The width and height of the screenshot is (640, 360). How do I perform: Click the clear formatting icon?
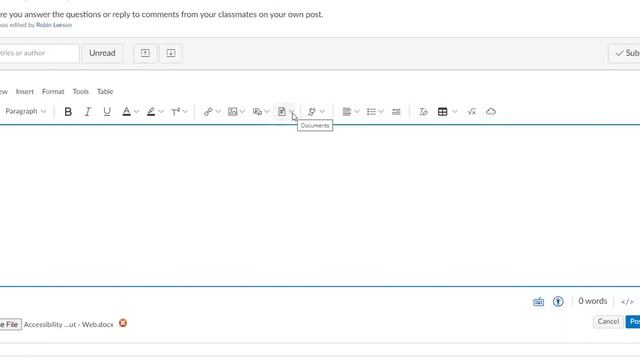tap(423, 111)
